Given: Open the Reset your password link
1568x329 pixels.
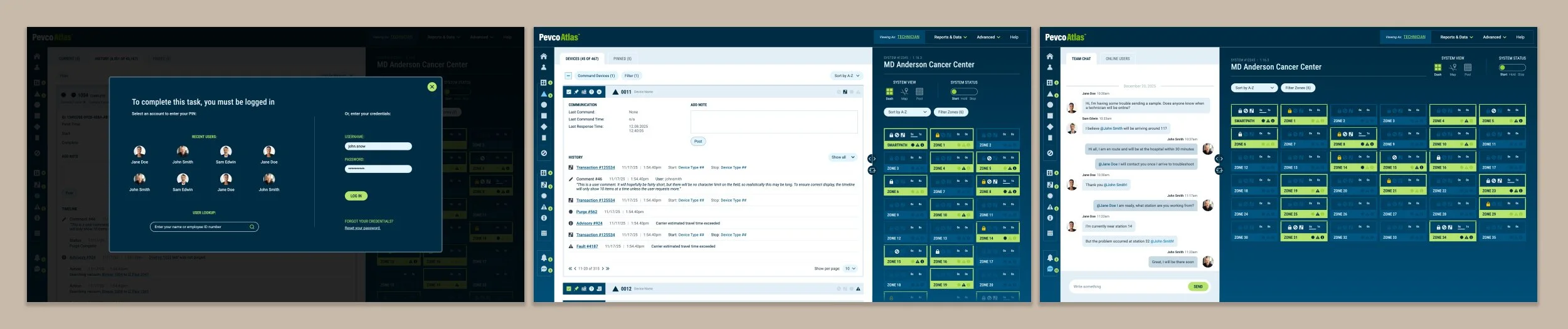Looking at the screenshot, I should 363,228.
